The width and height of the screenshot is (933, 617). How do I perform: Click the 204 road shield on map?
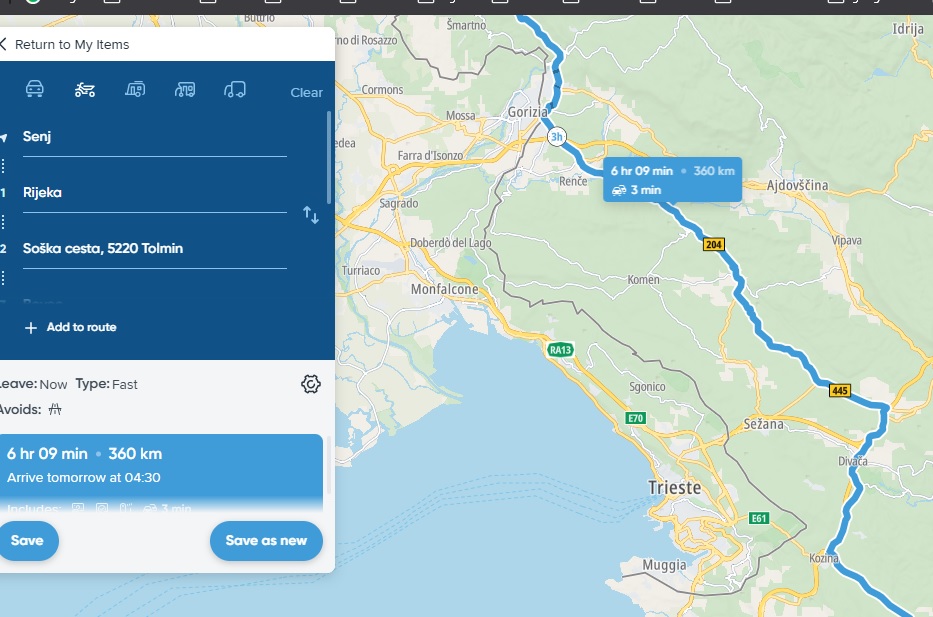click(713, 245)
